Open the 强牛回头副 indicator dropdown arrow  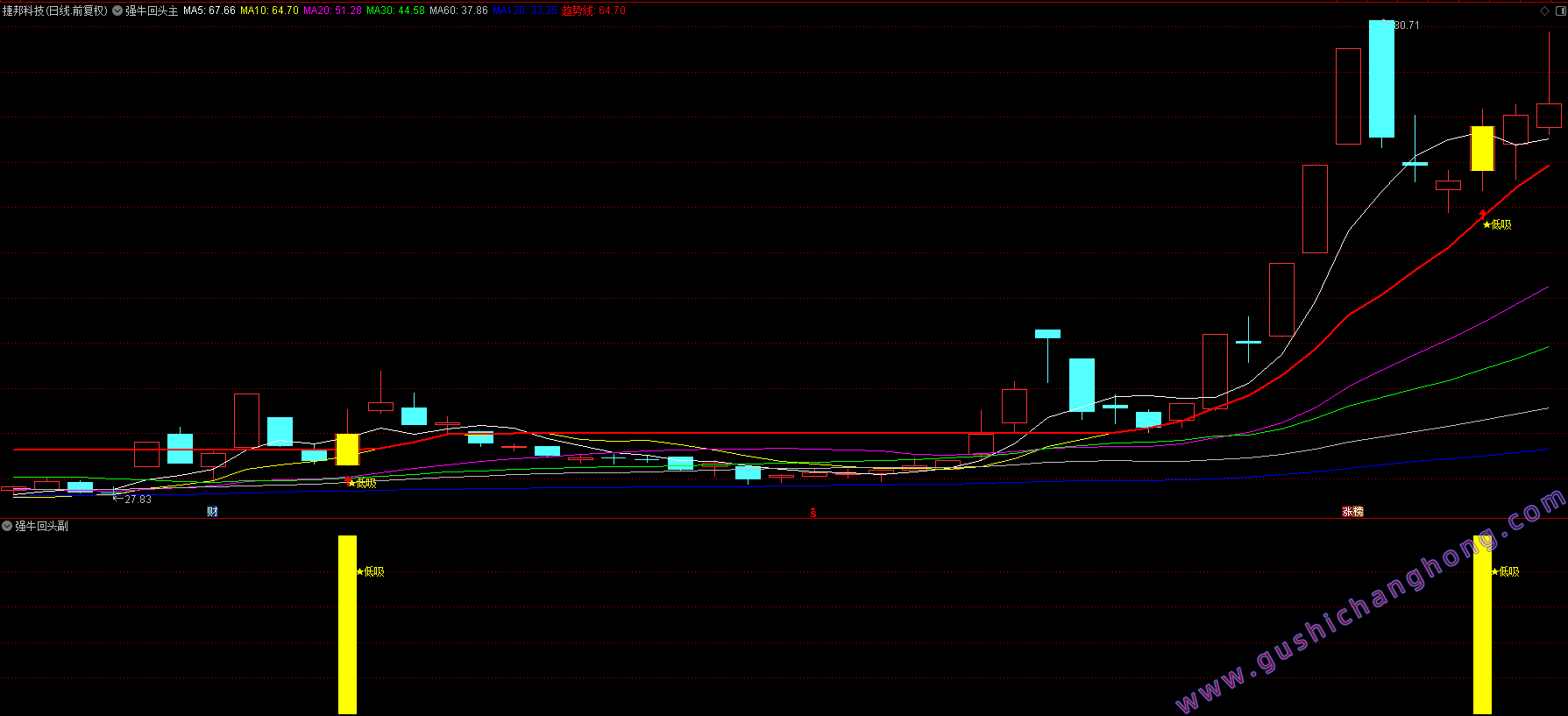click(x=7, y=526)
